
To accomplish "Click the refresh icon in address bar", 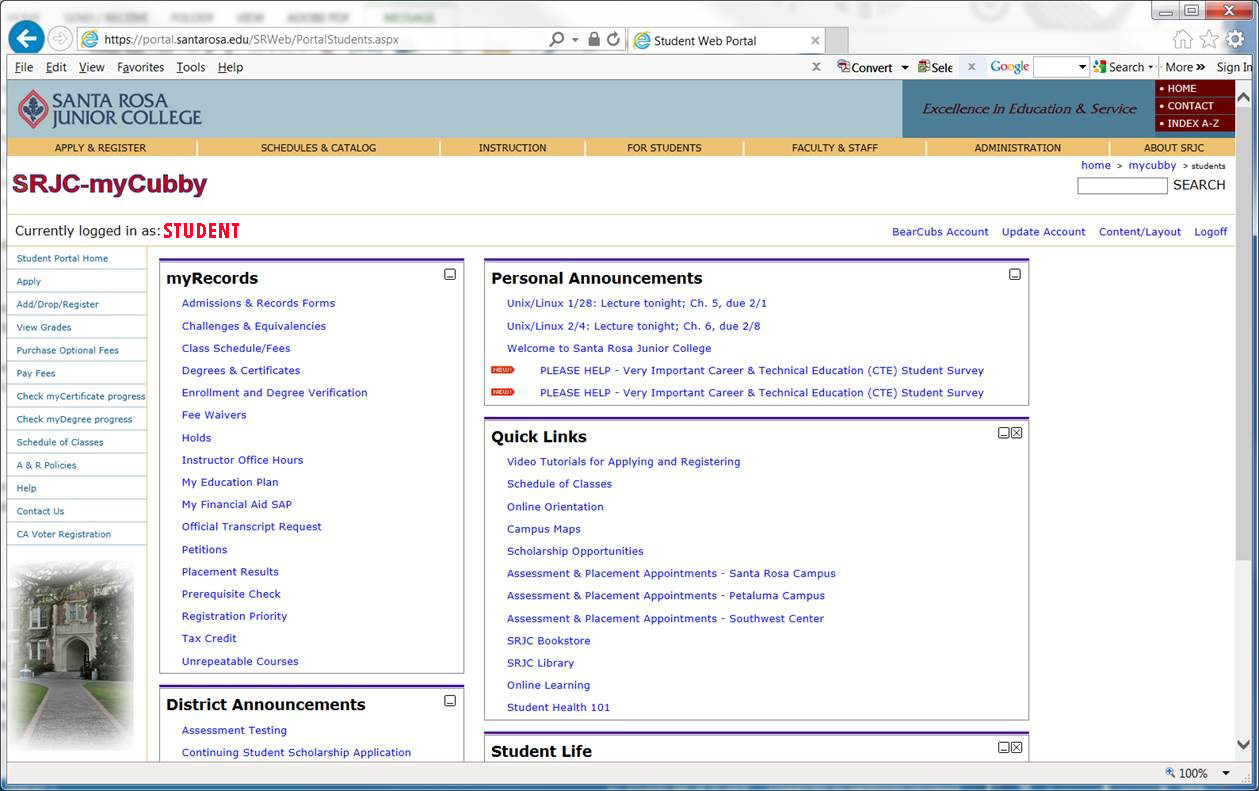I will [613, 40].
